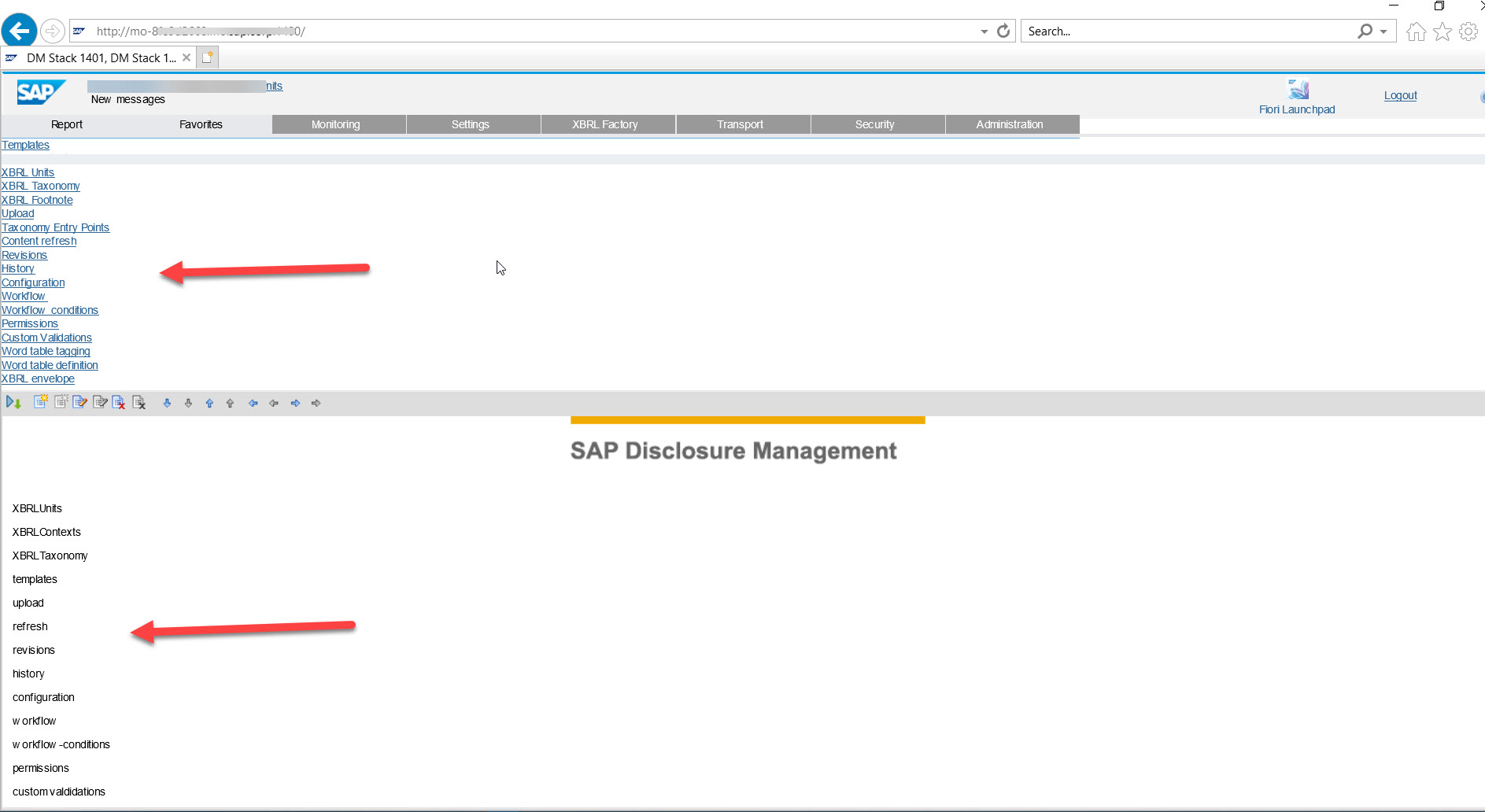Click the gray move down arrow

point(188,403)
